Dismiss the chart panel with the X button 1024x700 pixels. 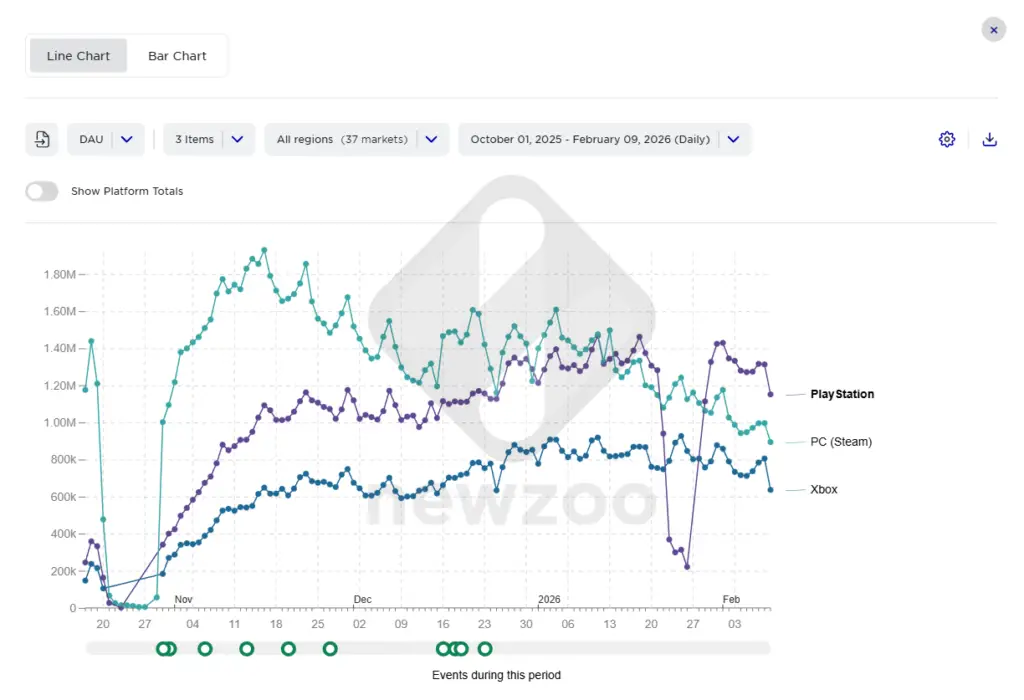(x=993, y=29)
